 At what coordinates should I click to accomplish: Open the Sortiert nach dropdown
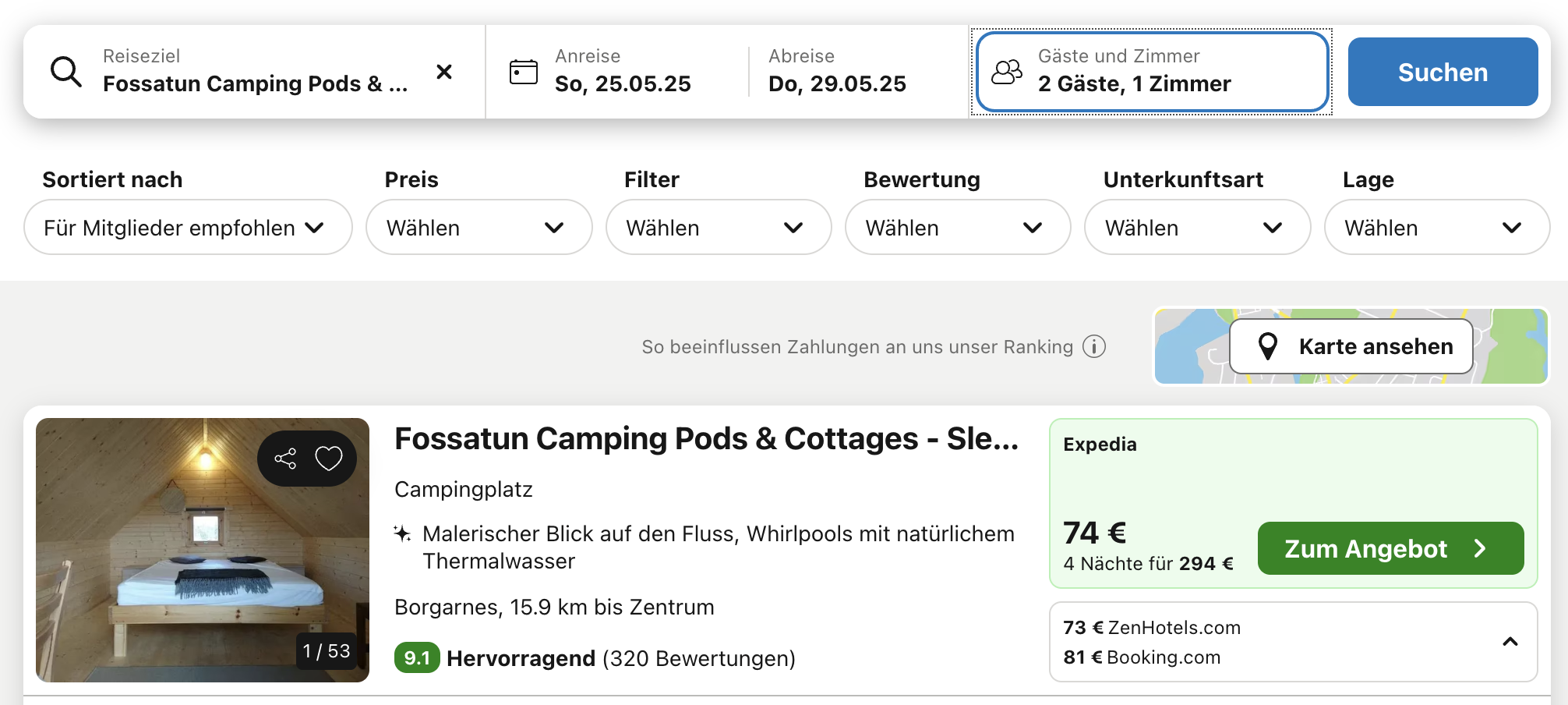(188, 227)
